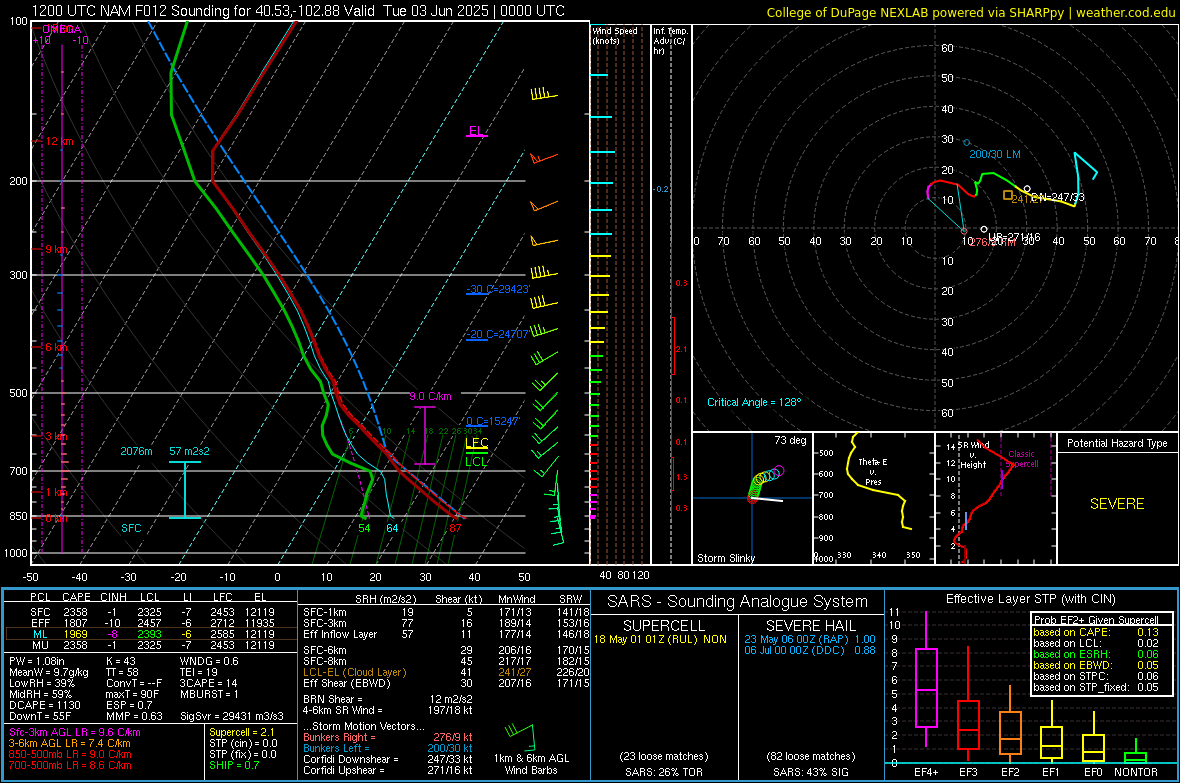Click the 'Prob EF2+ Given Supercell' heading
Viewport: 1180px width, 783px height.
click(1096, 620)
